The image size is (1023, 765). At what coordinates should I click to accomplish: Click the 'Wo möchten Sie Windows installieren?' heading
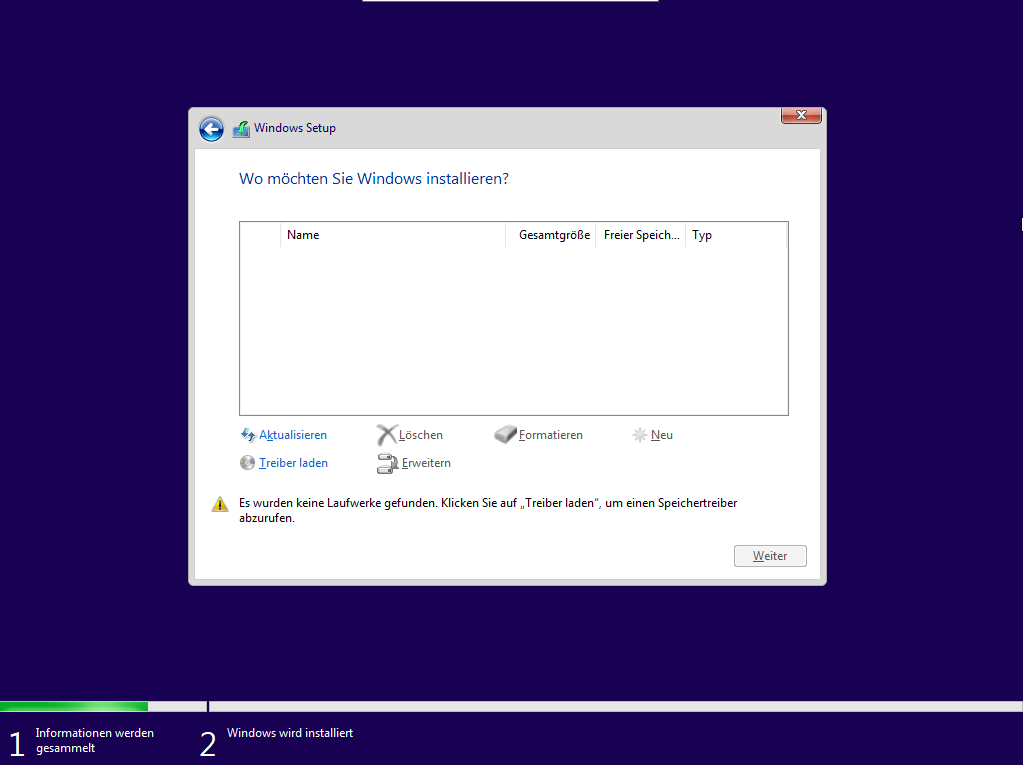coord(374,179)
